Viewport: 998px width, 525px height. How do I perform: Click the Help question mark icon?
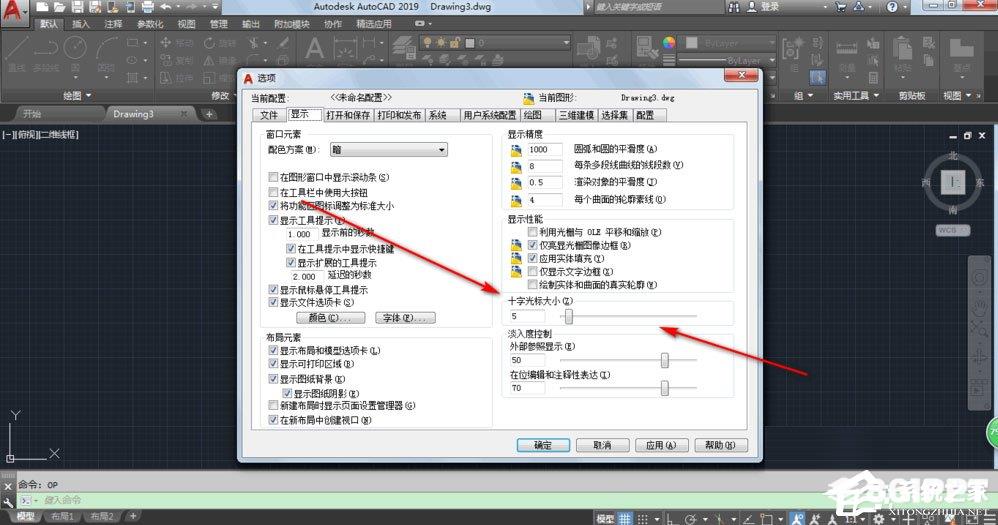click(892, 7)
